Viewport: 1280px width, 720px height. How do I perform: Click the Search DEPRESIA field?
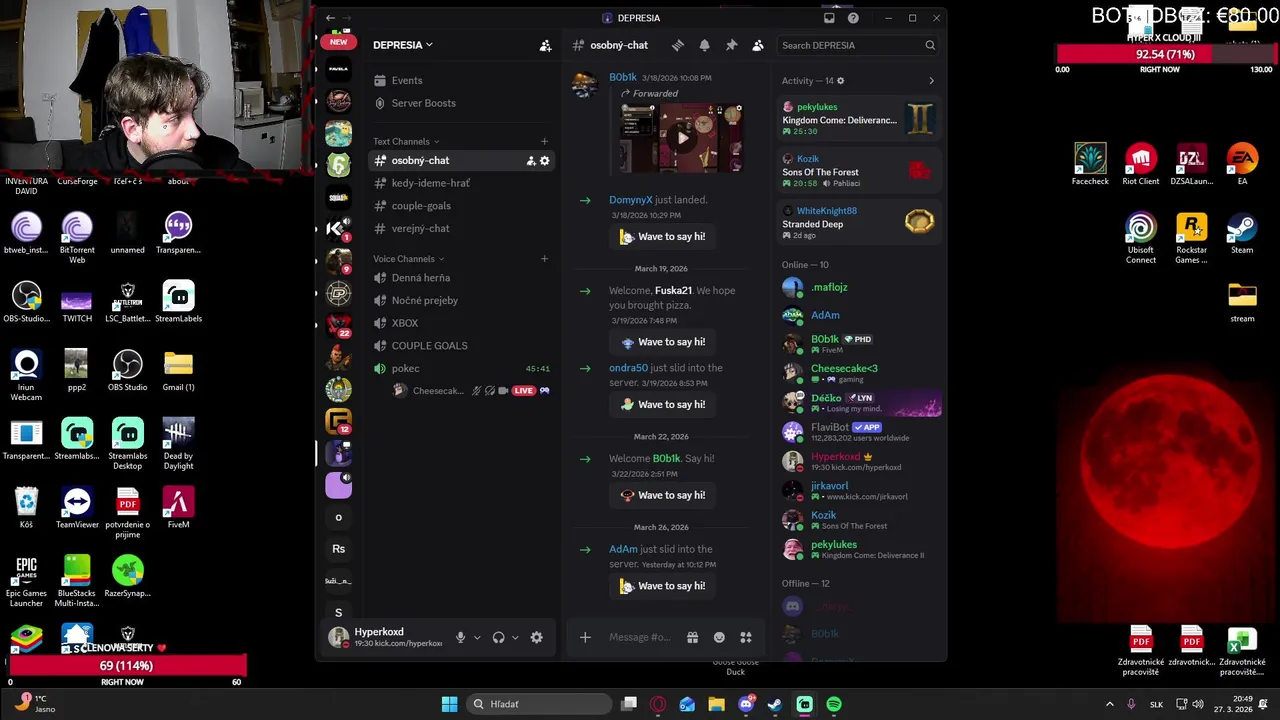click(858, 45)
